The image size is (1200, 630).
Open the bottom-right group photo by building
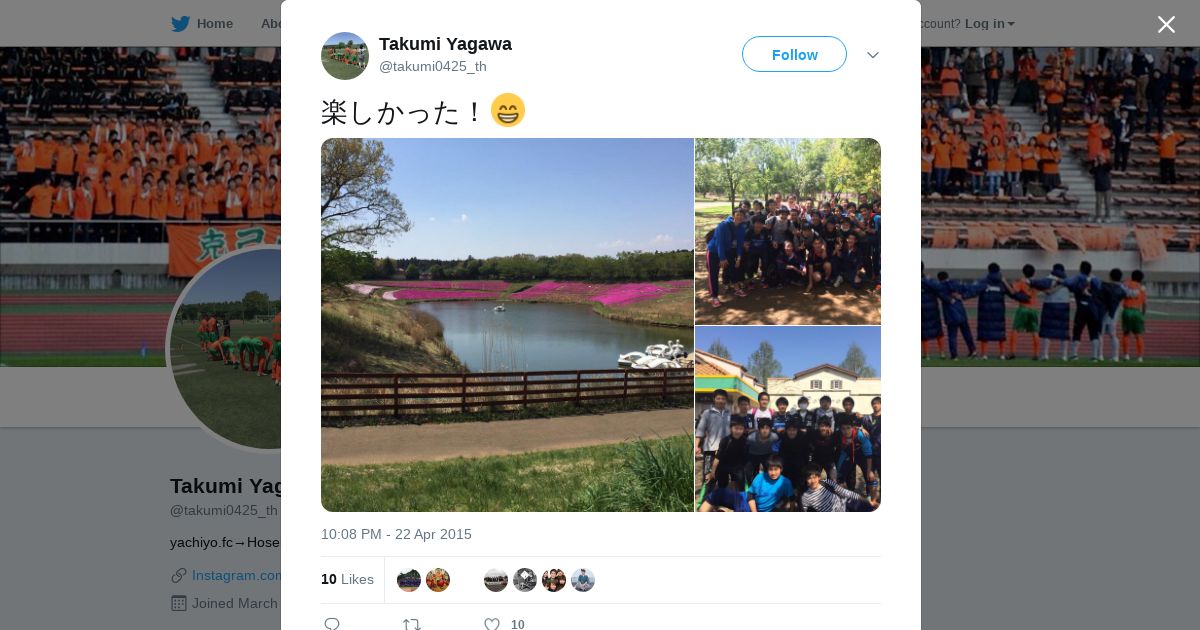pyautogui.click(x=788, y=419)
